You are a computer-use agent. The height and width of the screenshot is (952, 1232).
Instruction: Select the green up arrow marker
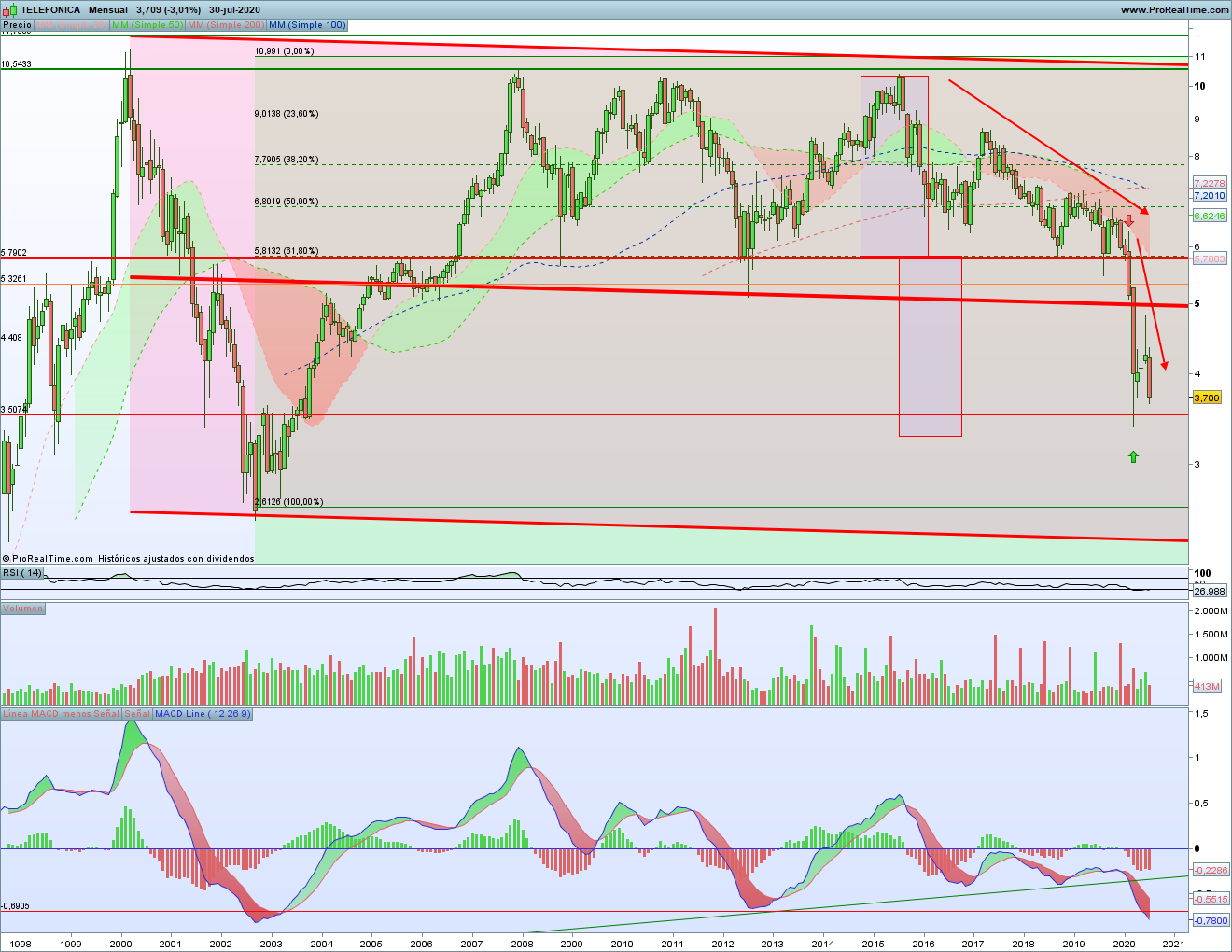tap(1133, 456)
